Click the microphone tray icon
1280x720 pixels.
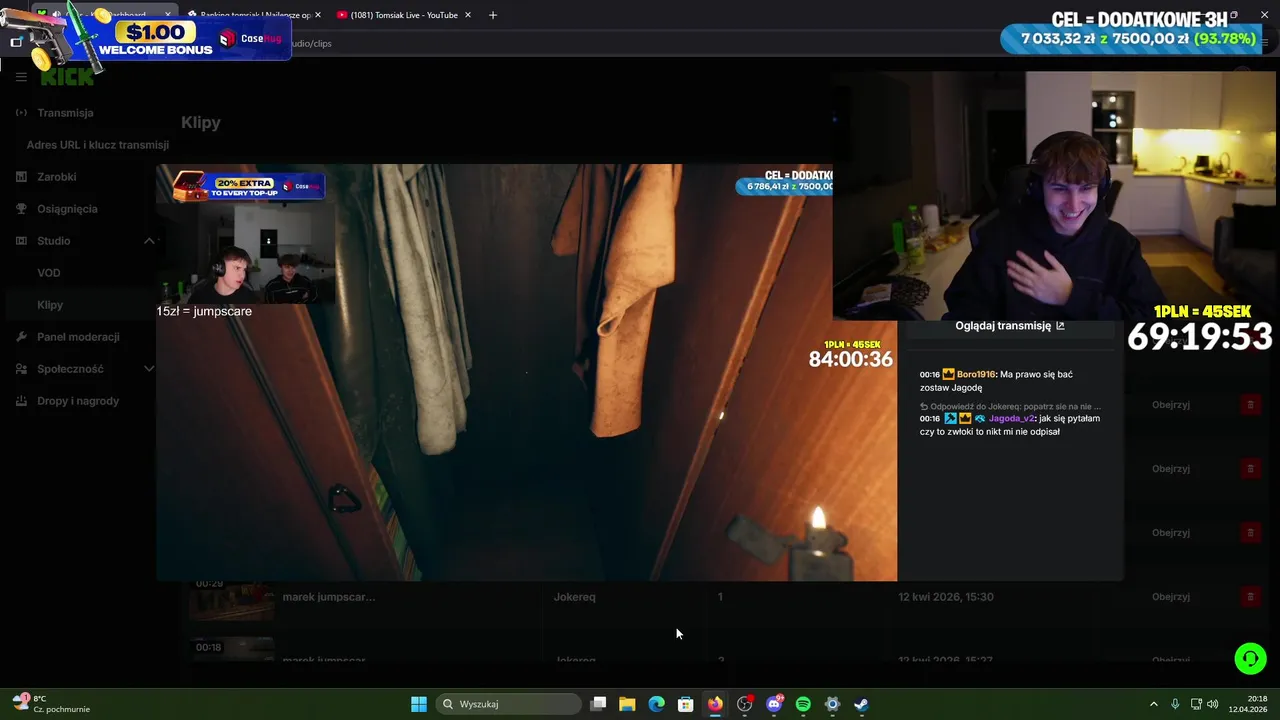[1175, 704]
